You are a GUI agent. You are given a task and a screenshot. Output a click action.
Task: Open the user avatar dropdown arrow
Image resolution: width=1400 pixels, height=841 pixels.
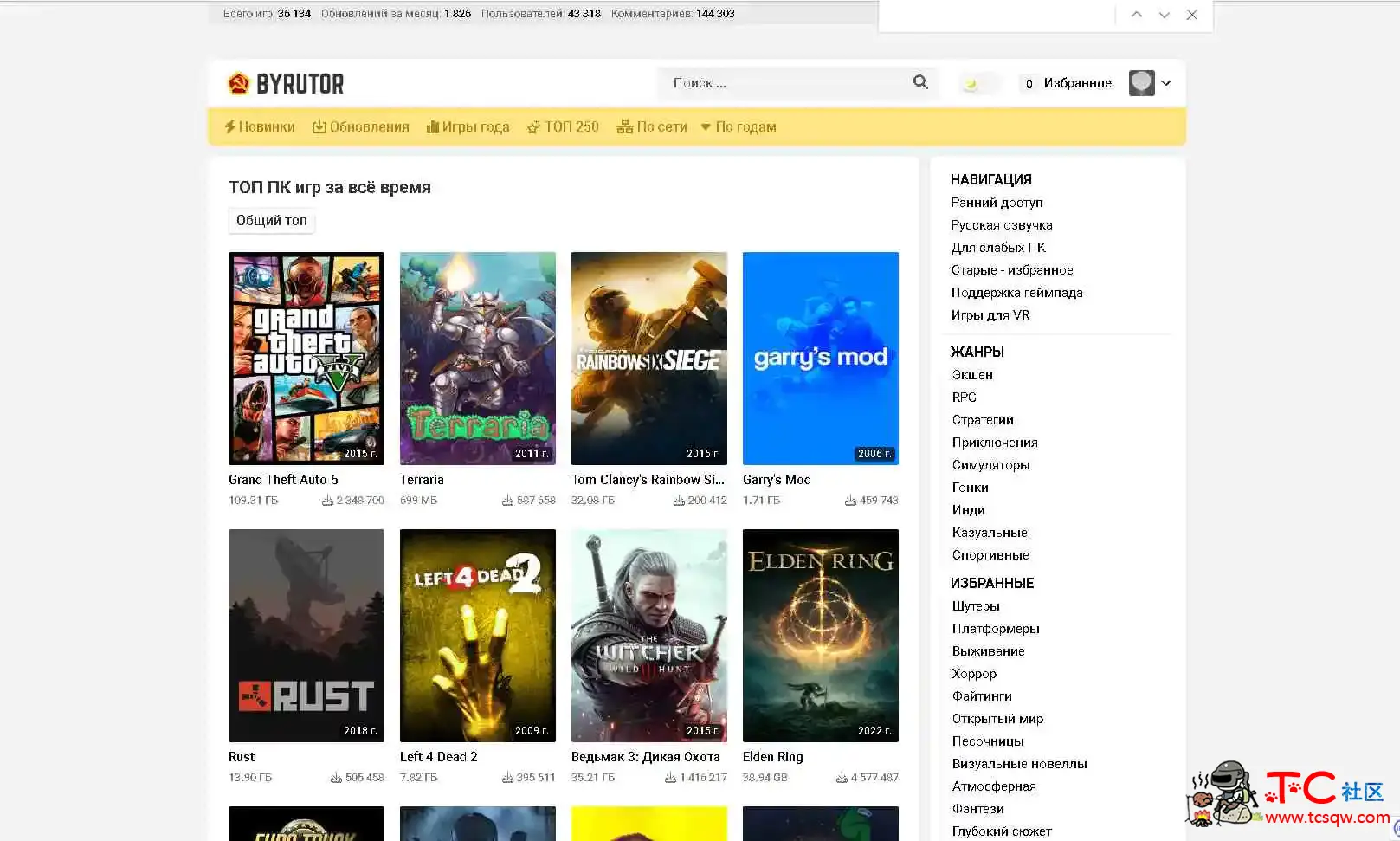[1166, 83]
